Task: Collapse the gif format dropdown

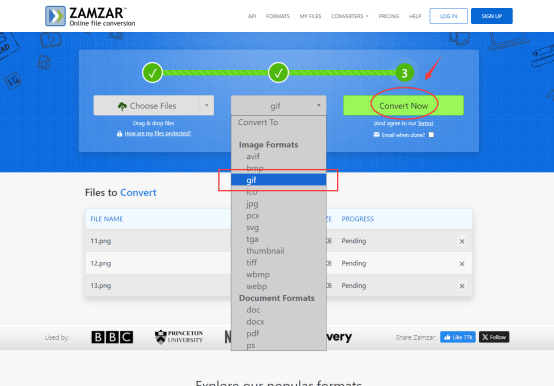Action: pos(278,105)
